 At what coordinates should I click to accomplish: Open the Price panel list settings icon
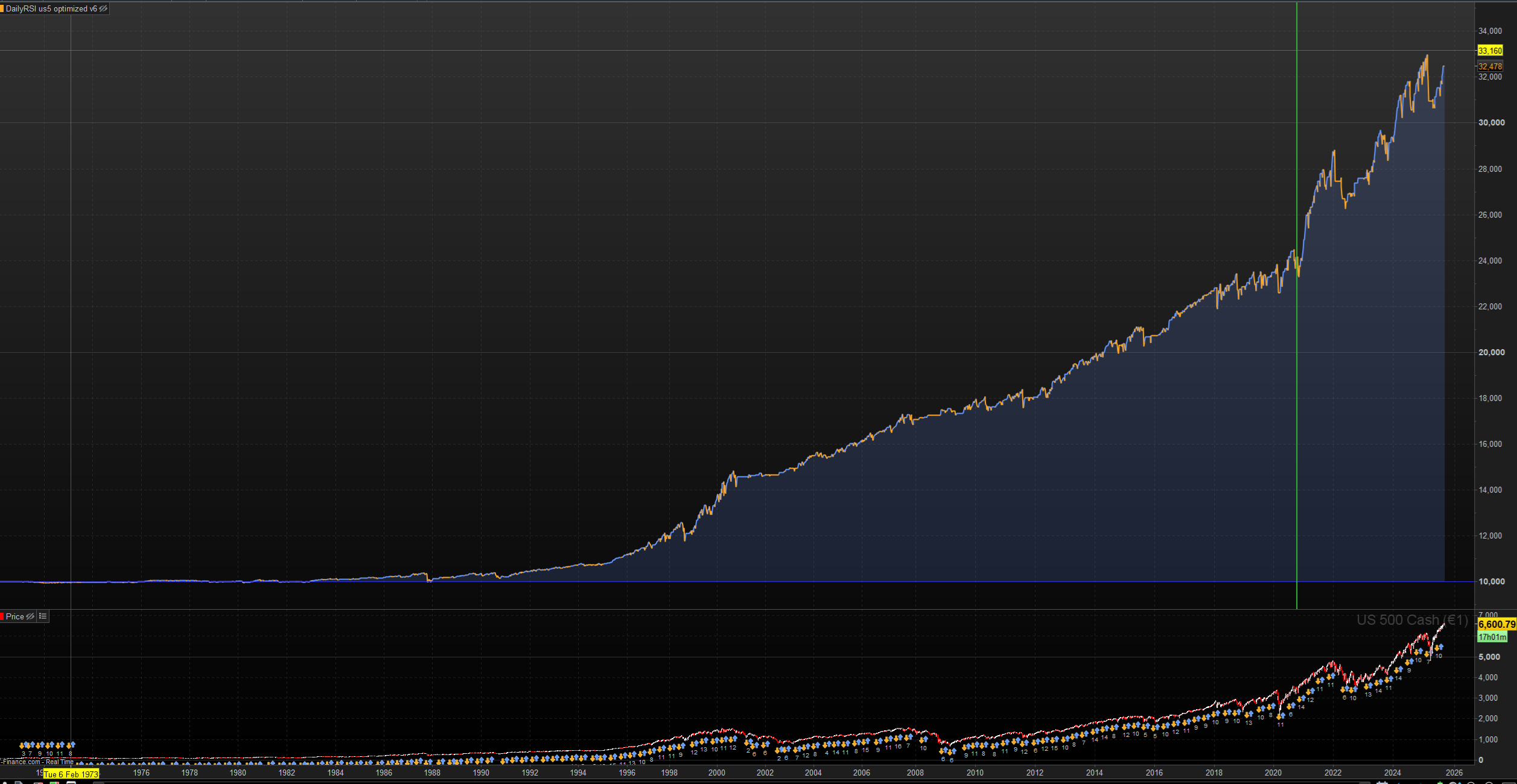(43, 616)
